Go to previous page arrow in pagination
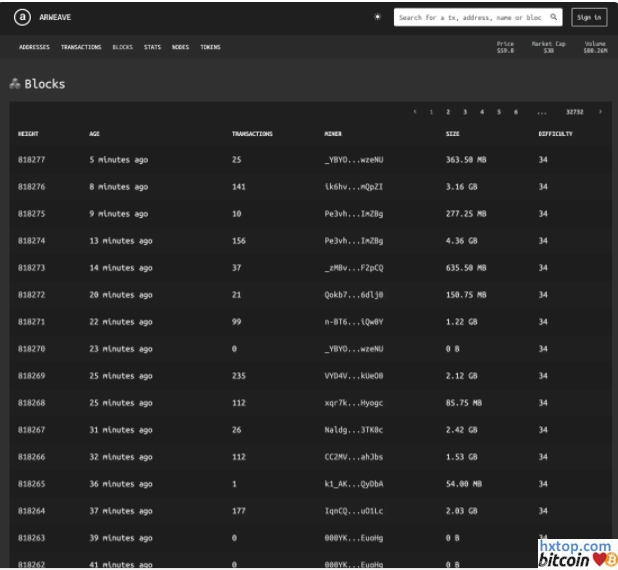This screenshot has width=618, height=570. (415, 112)
